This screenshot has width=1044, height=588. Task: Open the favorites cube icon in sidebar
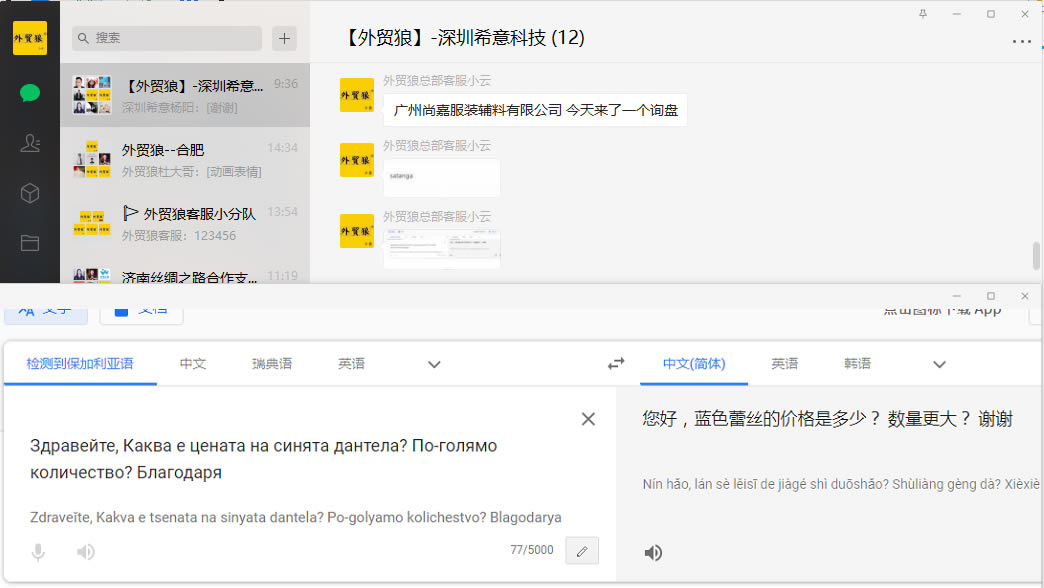click(30, 194)
